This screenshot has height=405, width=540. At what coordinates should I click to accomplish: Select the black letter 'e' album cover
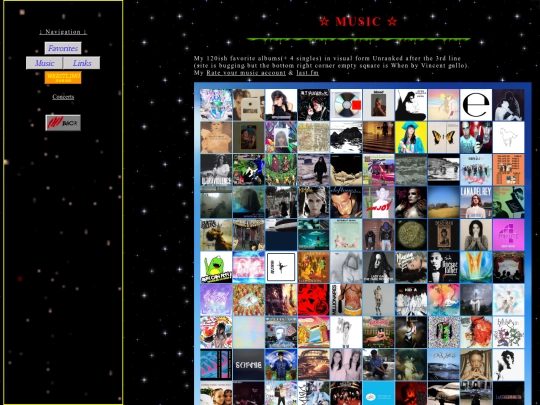click(x=476, y=105)
